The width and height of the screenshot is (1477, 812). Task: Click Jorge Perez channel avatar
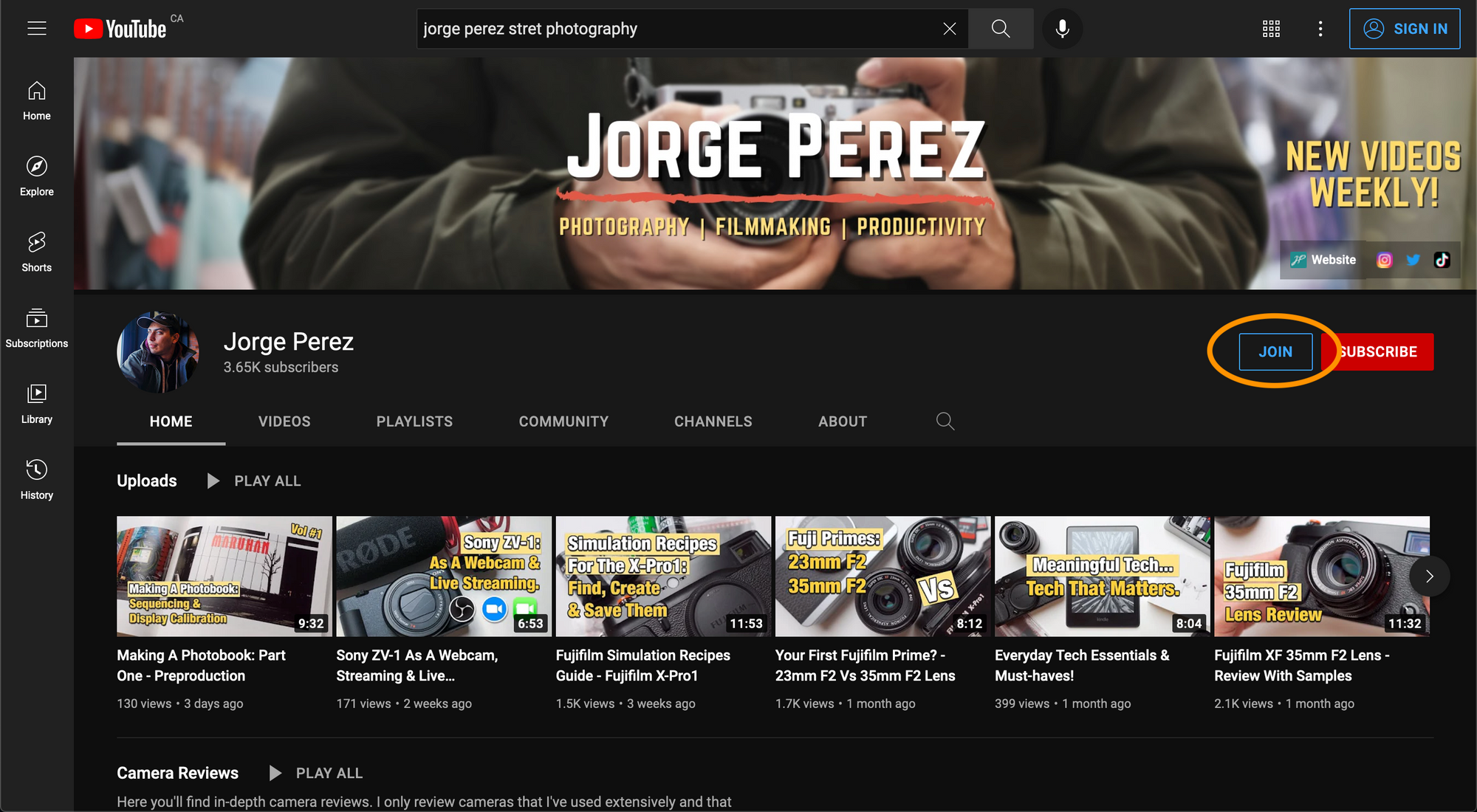click(158, 352)
